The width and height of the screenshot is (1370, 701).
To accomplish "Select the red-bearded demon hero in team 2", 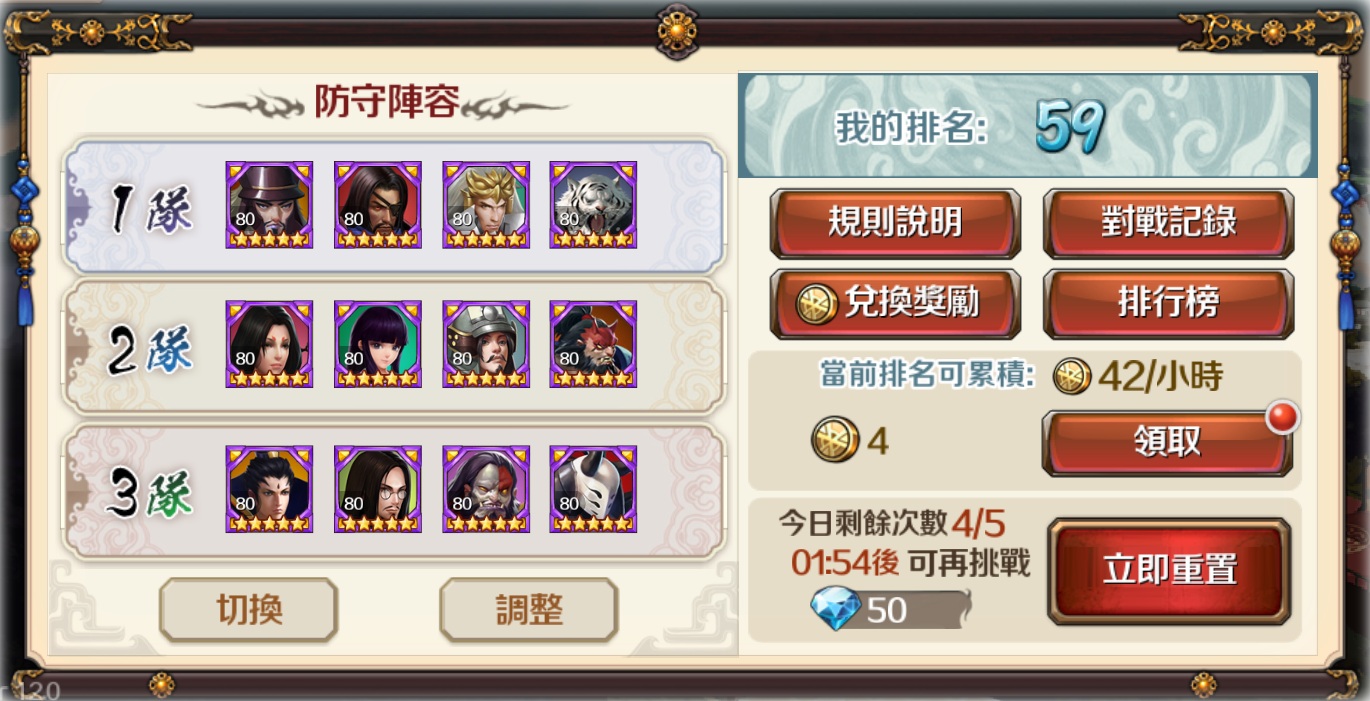I will (593, 344).
